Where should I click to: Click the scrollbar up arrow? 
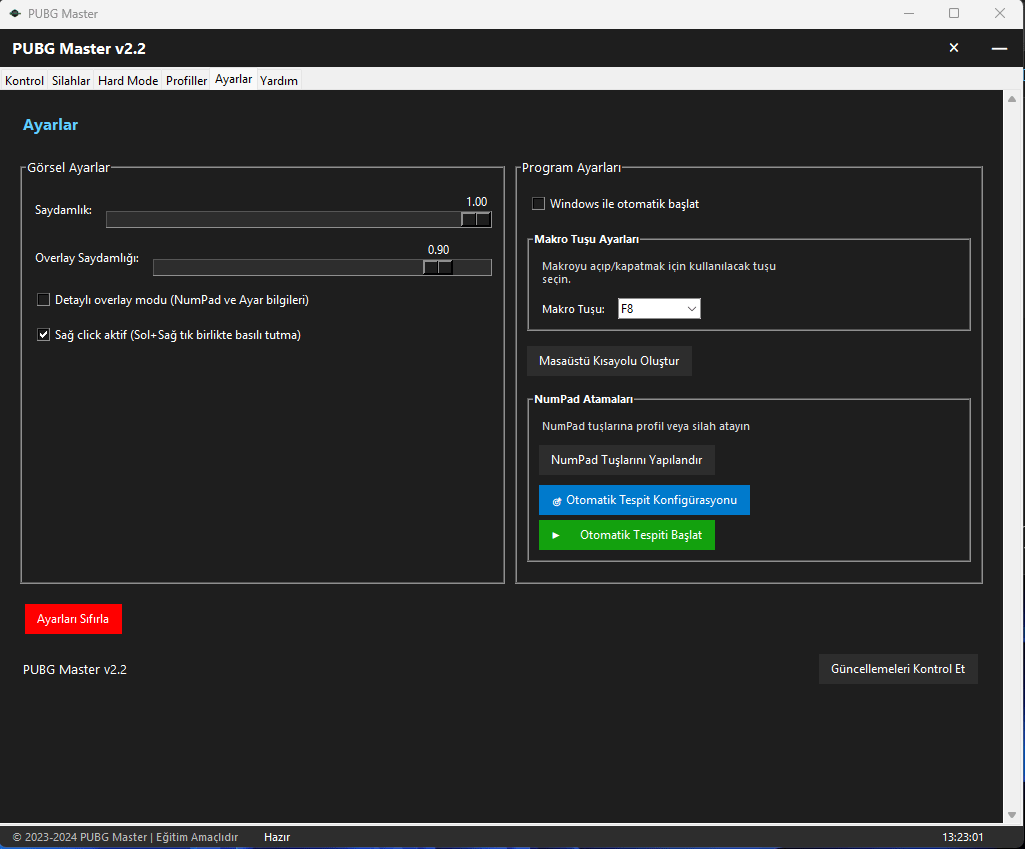(1012, 99)
